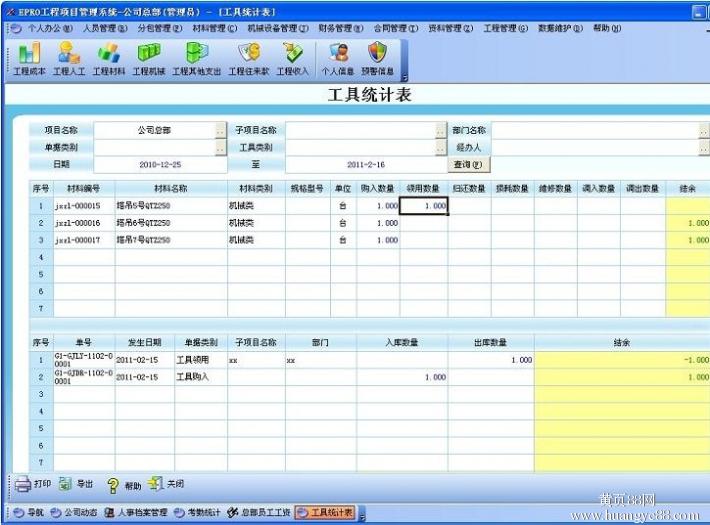Open the 分包管理 menu
This screenshot has width=710, height=525.
click(160, 28)
